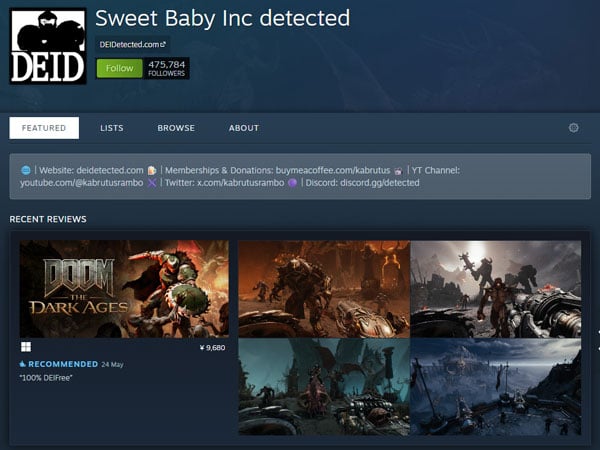This screenshot has height=450, width=600.
Task: Follow the Sweet Baby Inc detected curator
Action: (119, 68)
